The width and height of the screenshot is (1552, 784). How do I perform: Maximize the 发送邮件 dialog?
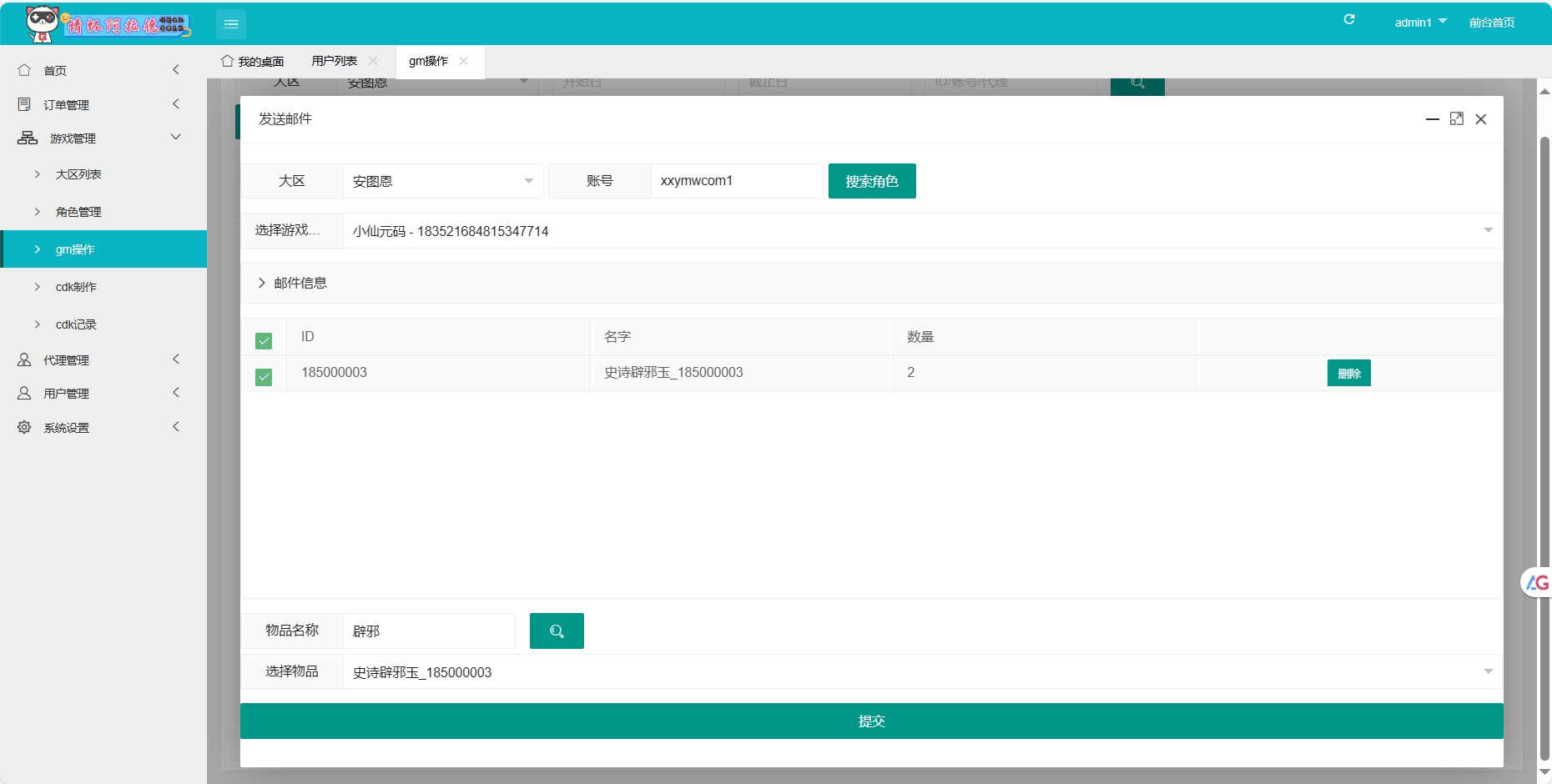tap(1457, 119)
